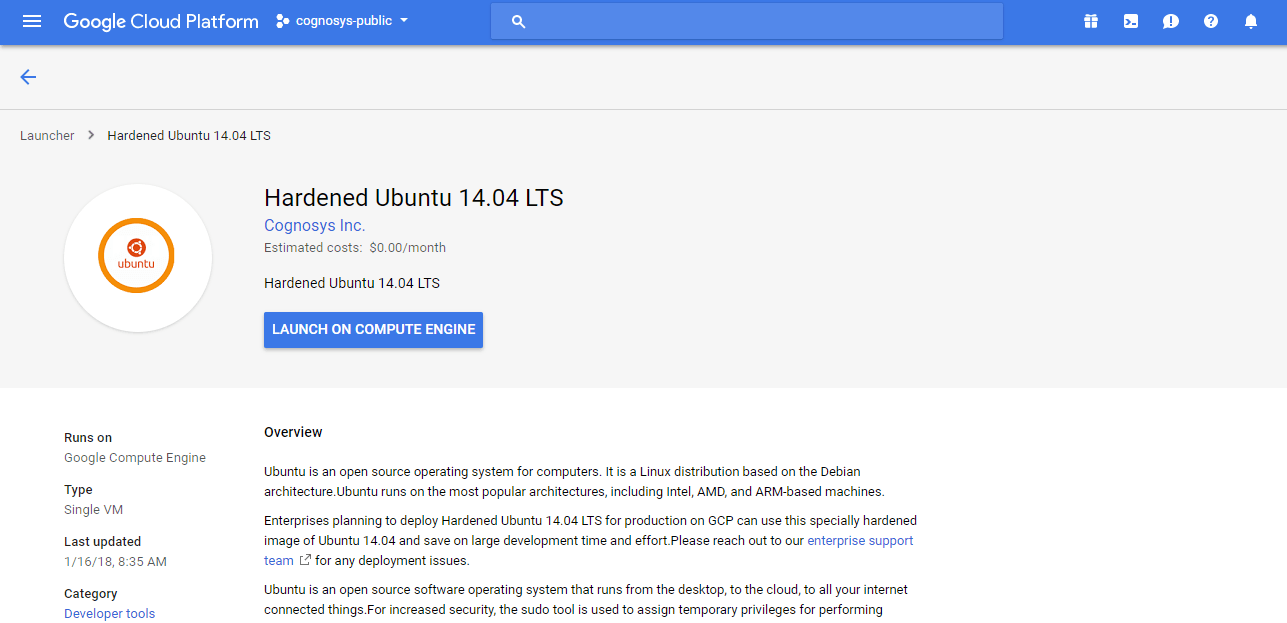Open the Help question mark menu
The height and width of the screenshot is (623, 1287).
pos(1210,21)
